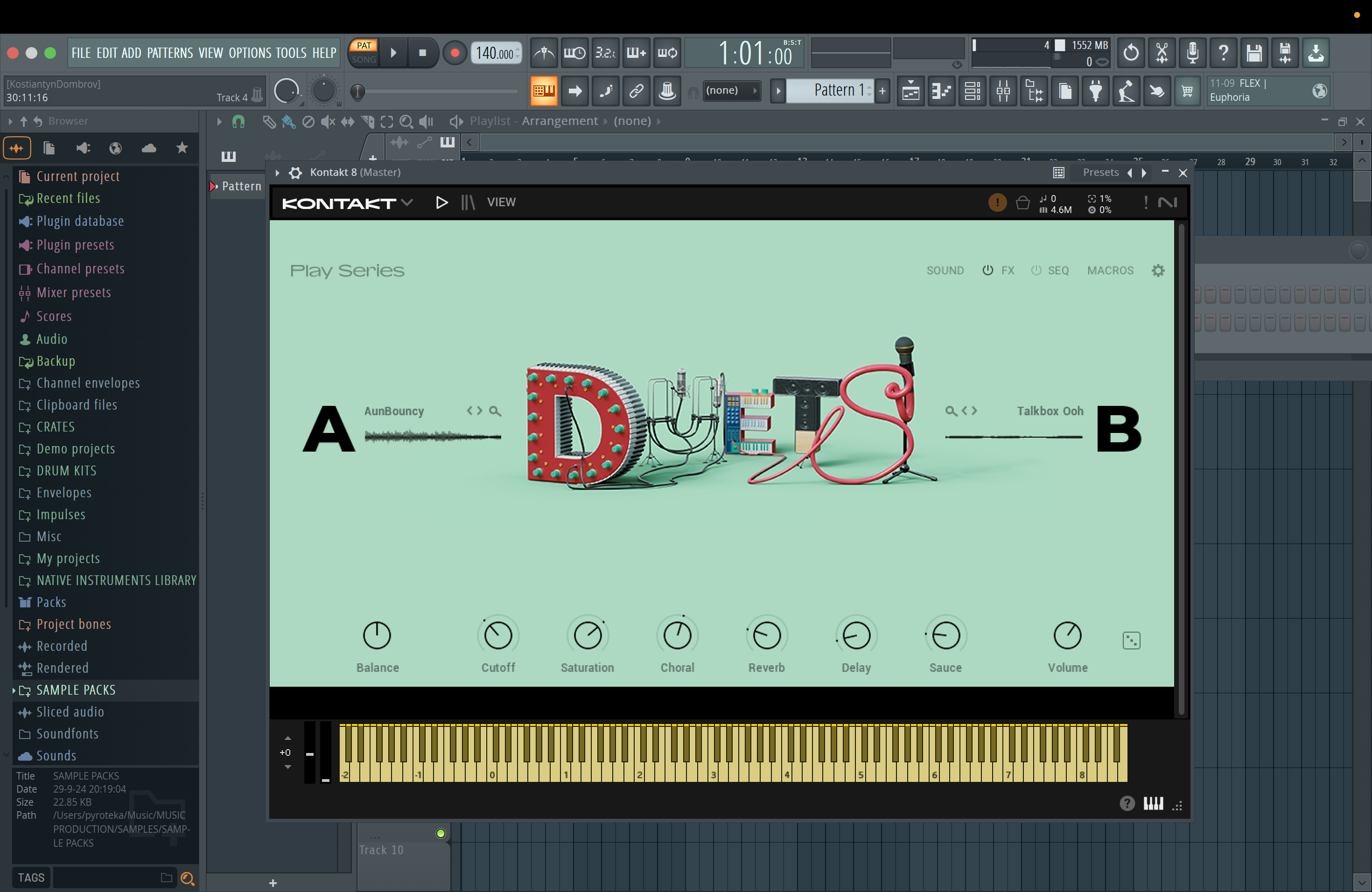The height and width of the screenshot is (892, 1372).
Task: Click the Kontakt shop basket icon
Action: pyautogui.click(x=1022, y=203)
